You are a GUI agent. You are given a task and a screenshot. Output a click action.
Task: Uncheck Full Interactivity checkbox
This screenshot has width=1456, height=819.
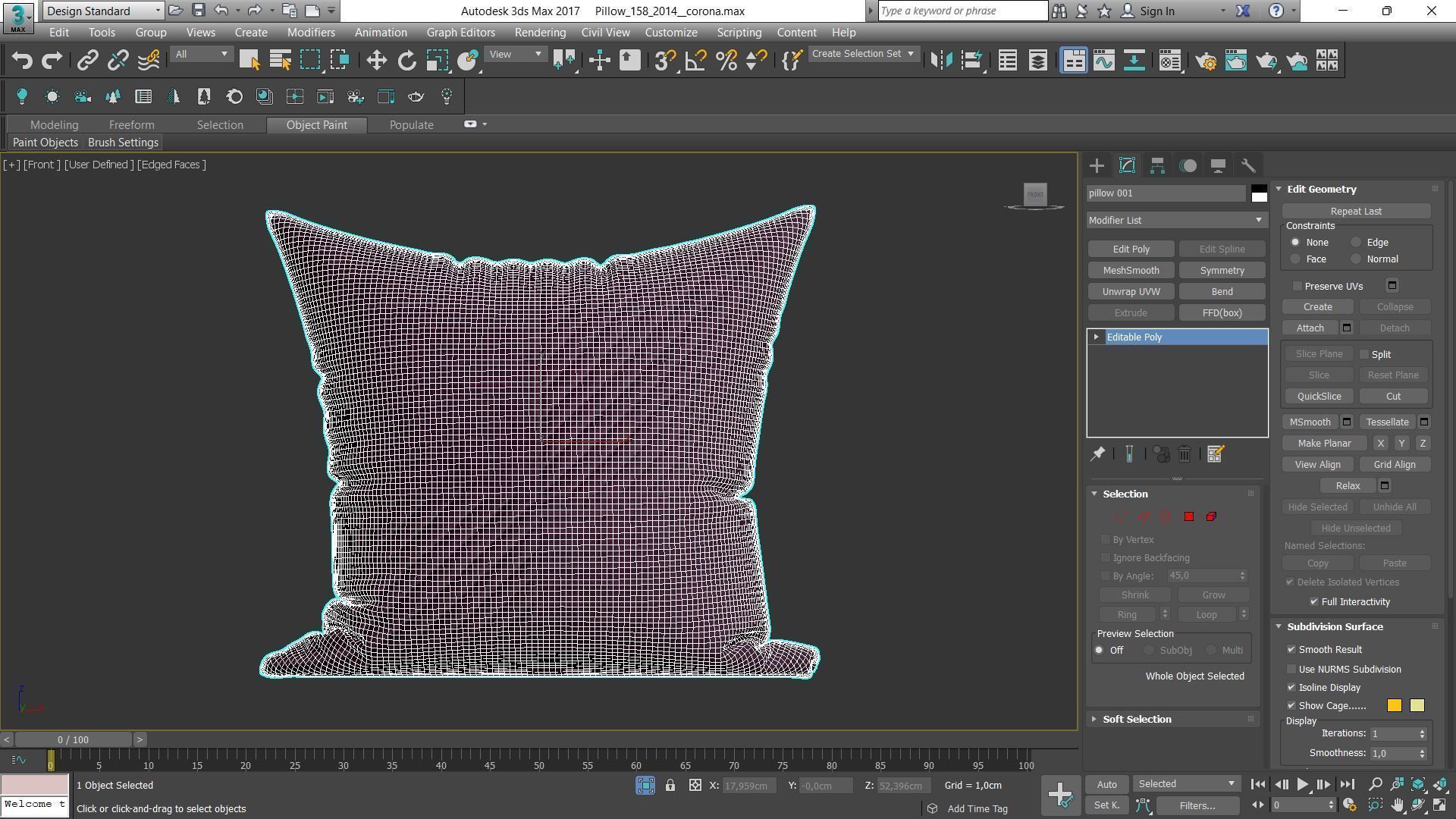pos(1314,601)
